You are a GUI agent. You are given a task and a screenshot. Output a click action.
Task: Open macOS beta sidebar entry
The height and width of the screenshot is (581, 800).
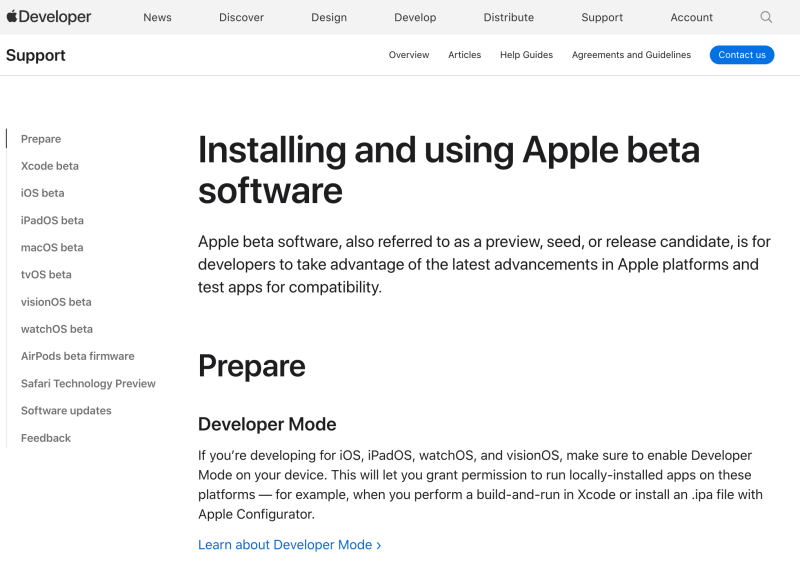click(x=52, y=247)
